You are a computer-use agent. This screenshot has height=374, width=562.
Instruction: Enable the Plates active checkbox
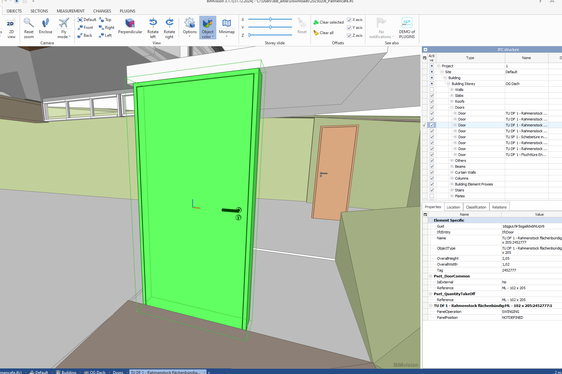coord(432,196)
